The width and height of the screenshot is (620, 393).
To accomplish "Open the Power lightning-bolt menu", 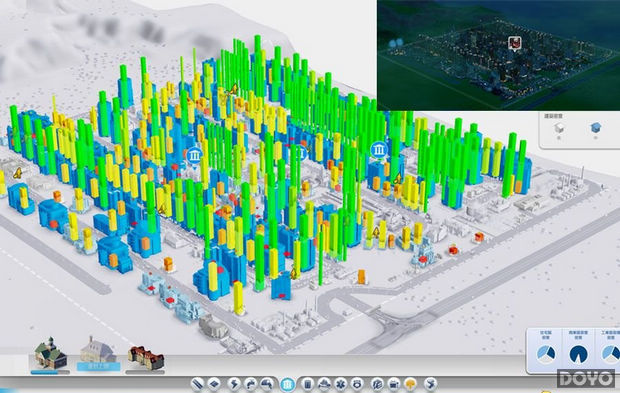I will tap(234, 384).
